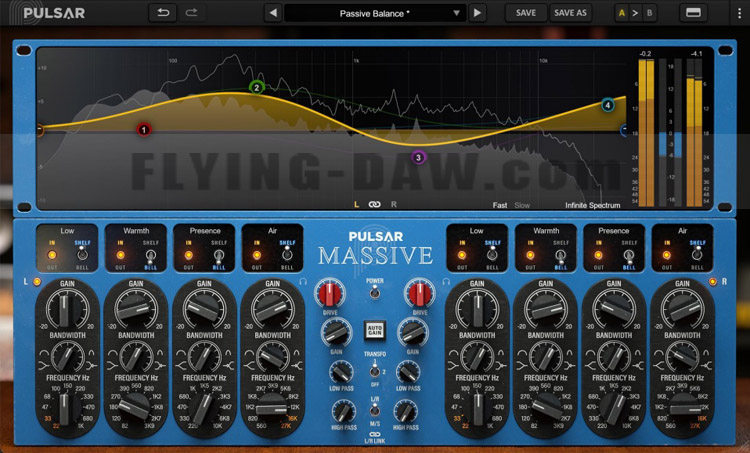This screenshot has height=453, width=750.
Task: Click right Air band BANDWIDTH knob
Action: click(x=682, y=357)
